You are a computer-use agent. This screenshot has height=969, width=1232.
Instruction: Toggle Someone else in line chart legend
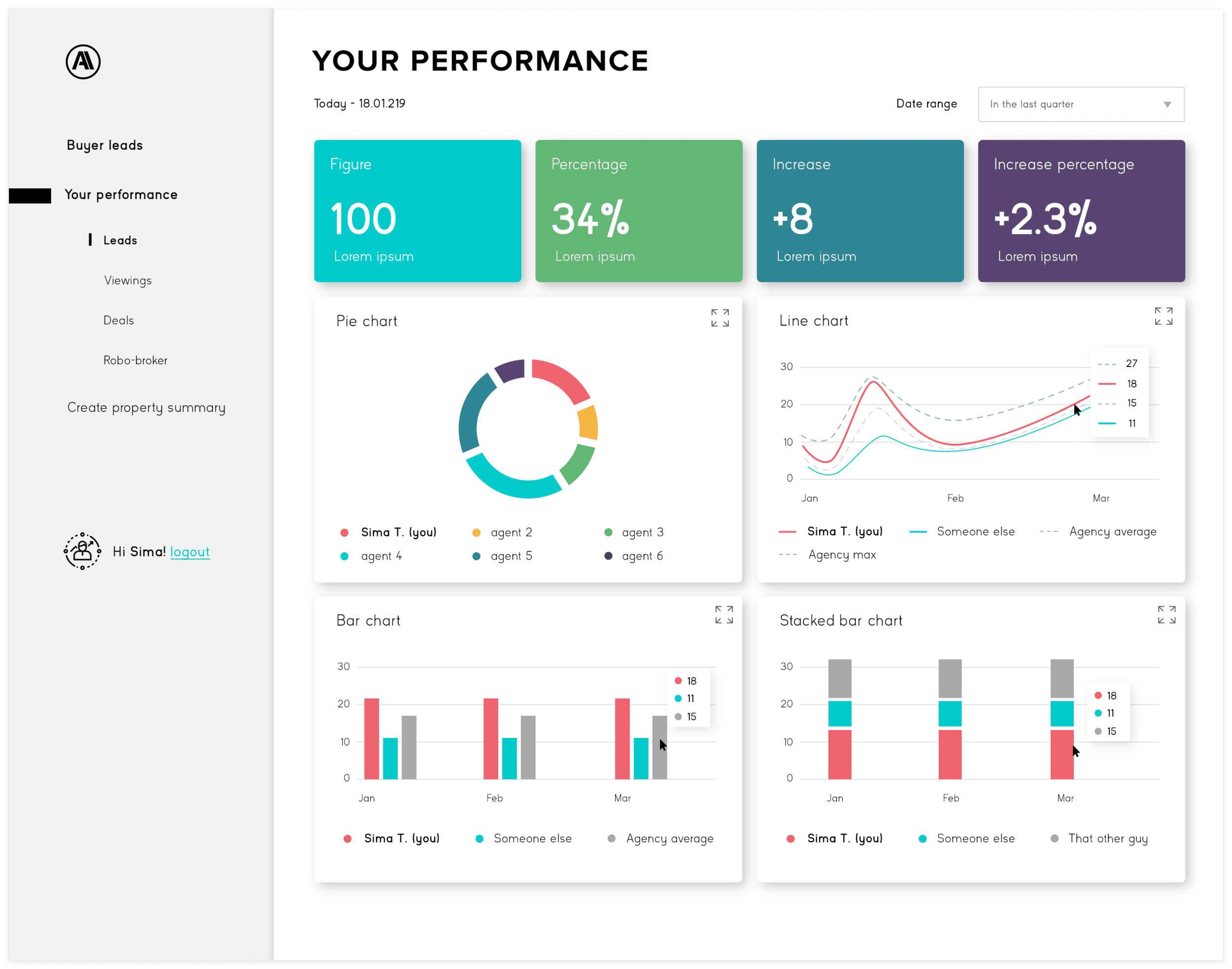pos(962,532)
